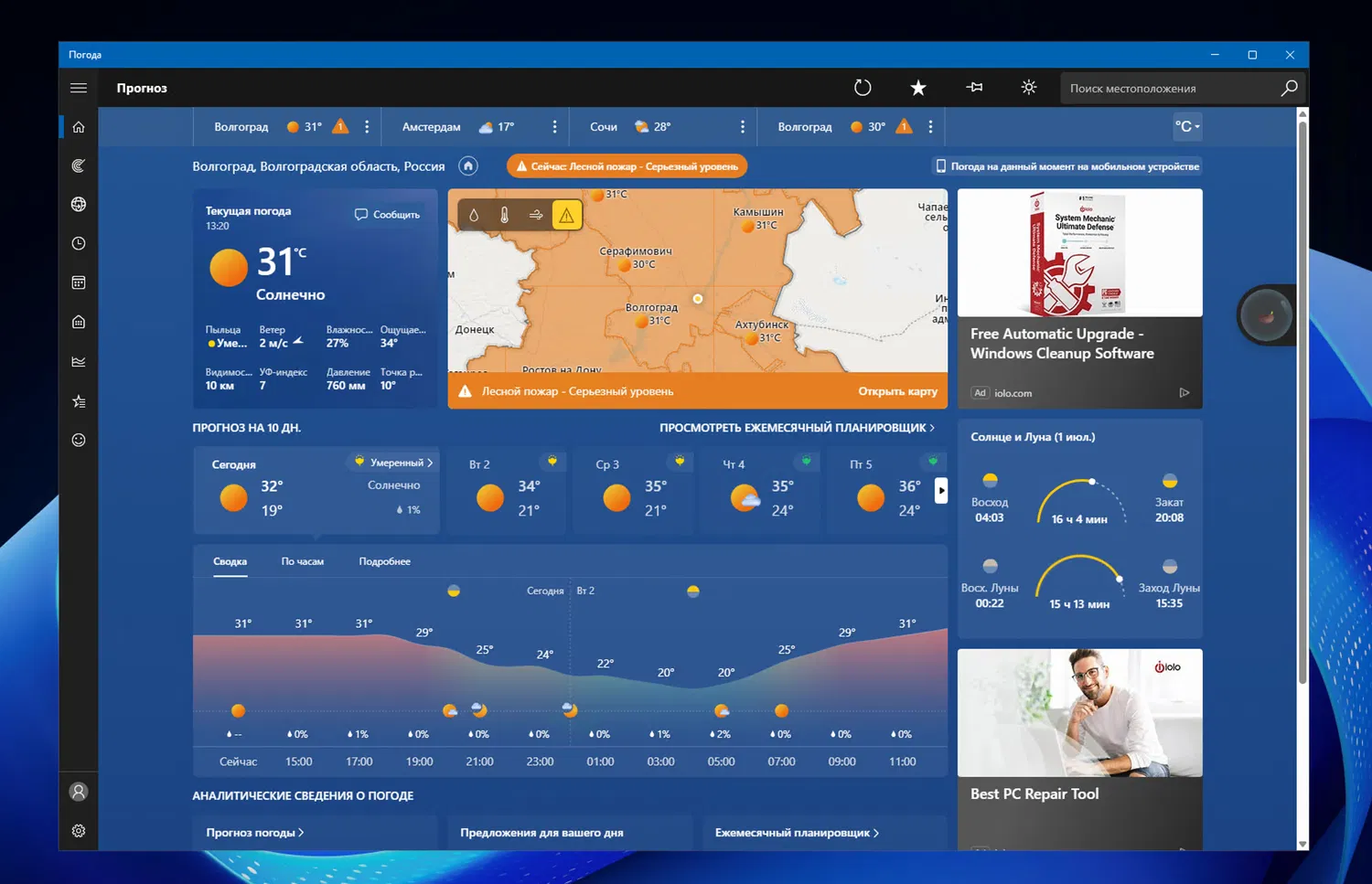Screen dimensions: 1372x884
Task: Click the Серафимович marker on the map
Action: pyautogui.click(x=624, y=265)
